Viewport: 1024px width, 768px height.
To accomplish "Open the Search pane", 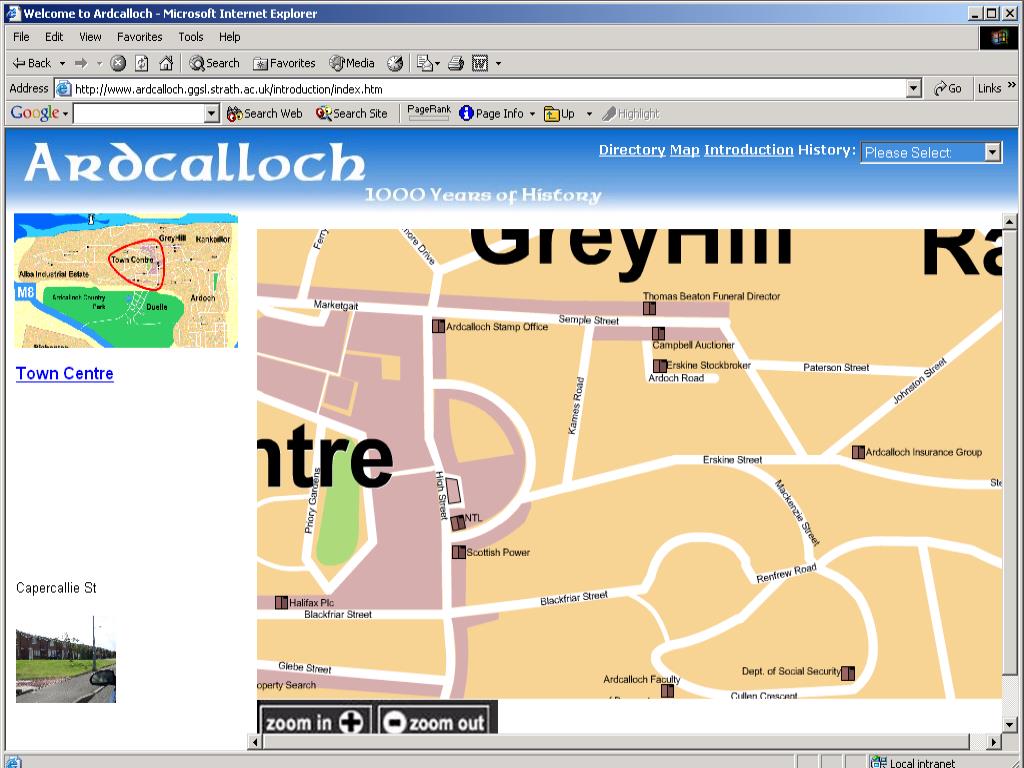I will click(x=214, y=63).
